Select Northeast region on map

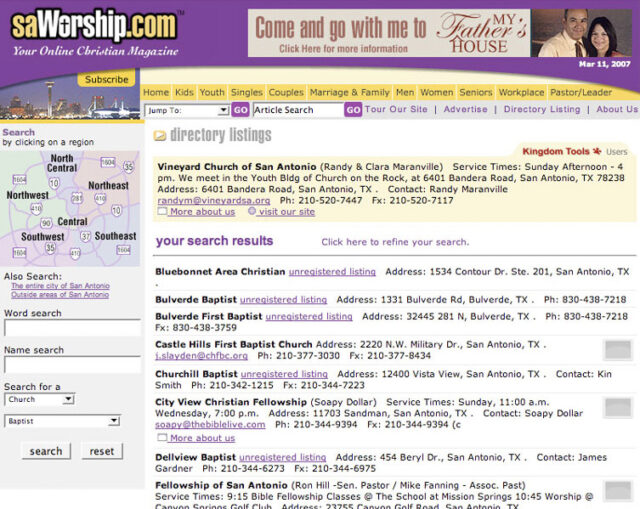click(108, 186)
